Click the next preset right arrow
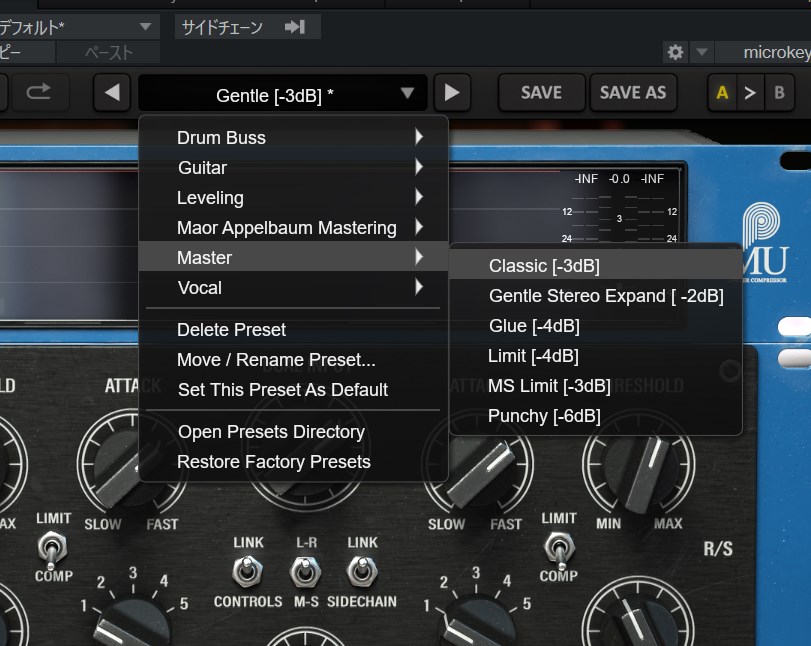811x646 pixels. point(452,93)
